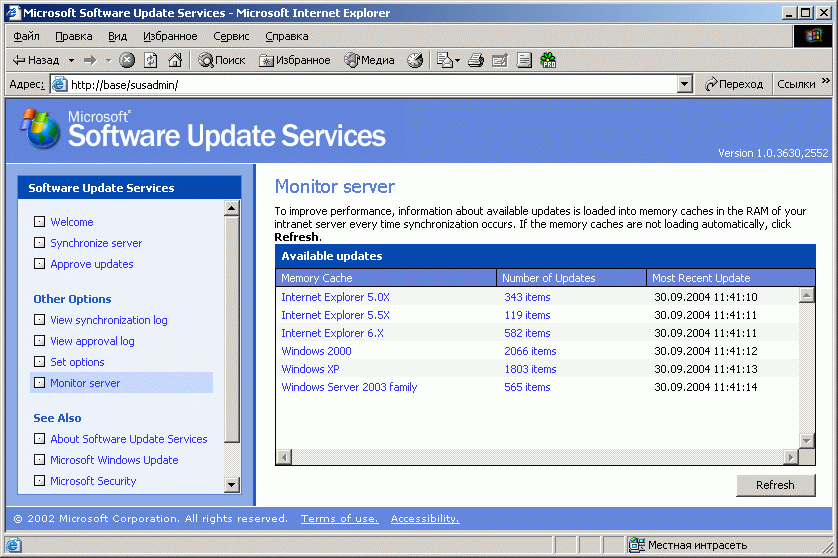Open Approve updates link
Viewport: 838px width, 558px height.
coord(92,264)
